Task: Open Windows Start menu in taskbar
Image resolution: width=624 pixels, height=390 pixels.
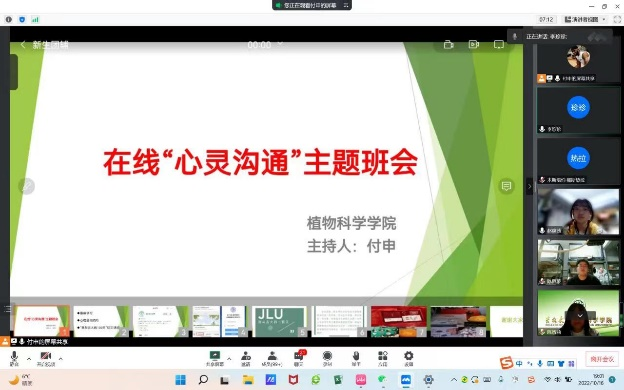Action: point(180,380)
